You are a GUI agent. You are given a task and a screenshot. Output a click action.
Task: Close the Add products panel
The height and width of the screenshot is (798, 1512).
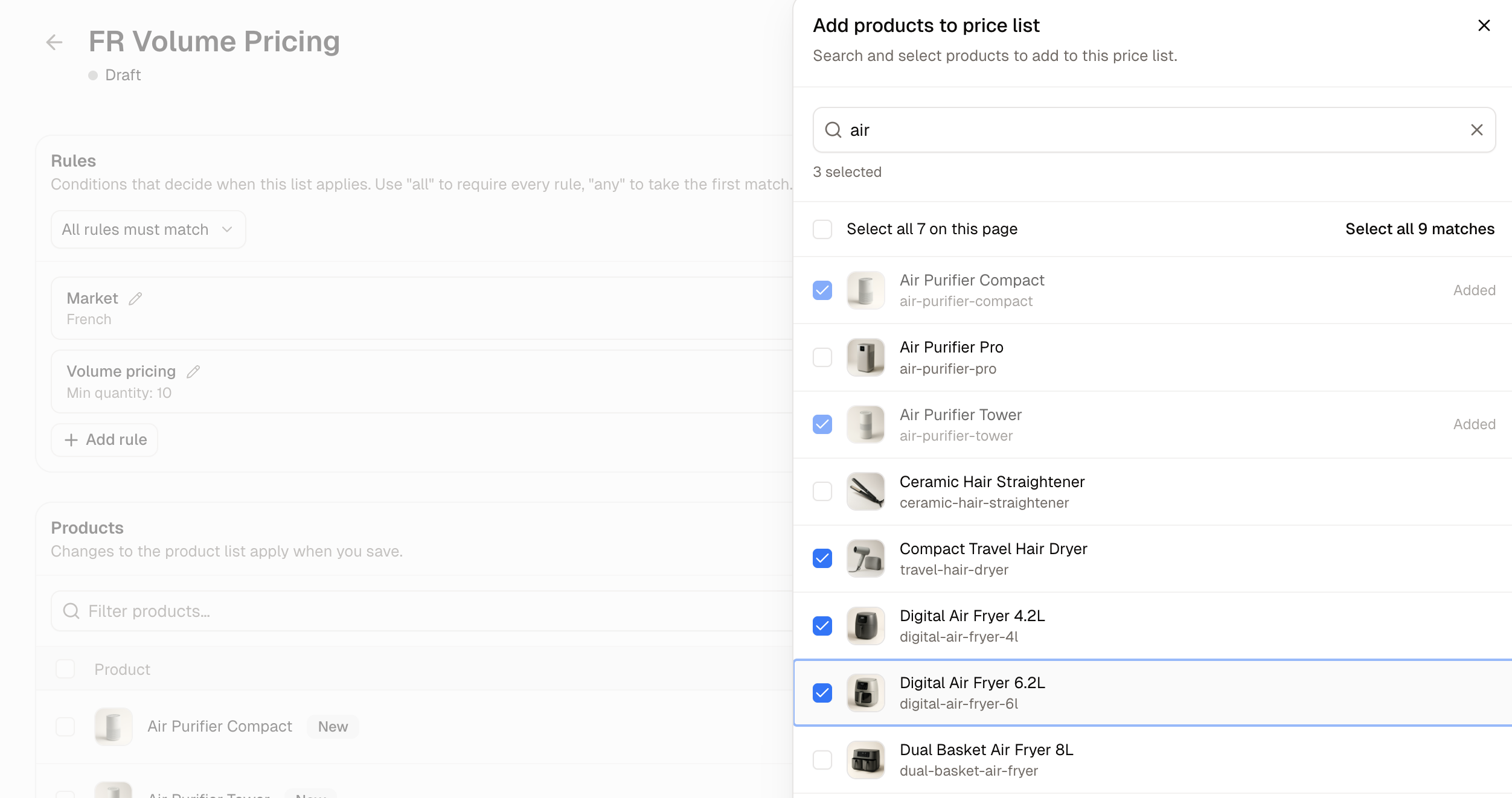click(x=1484, y=25)
